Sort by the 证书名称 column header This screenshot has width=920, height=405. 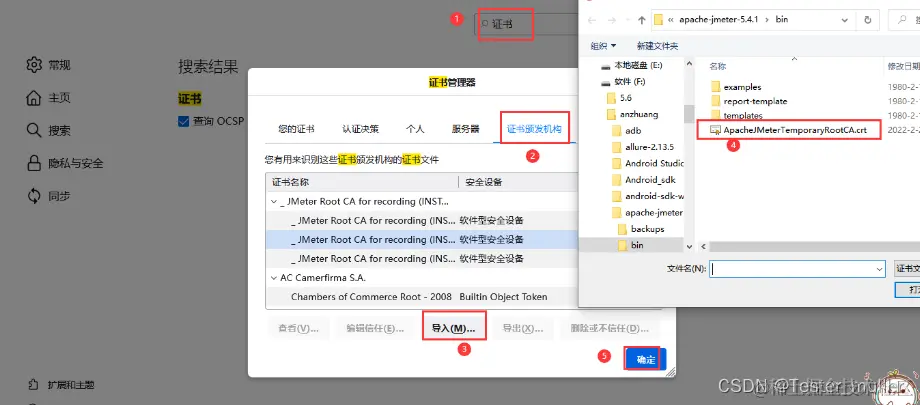(361, 183)
